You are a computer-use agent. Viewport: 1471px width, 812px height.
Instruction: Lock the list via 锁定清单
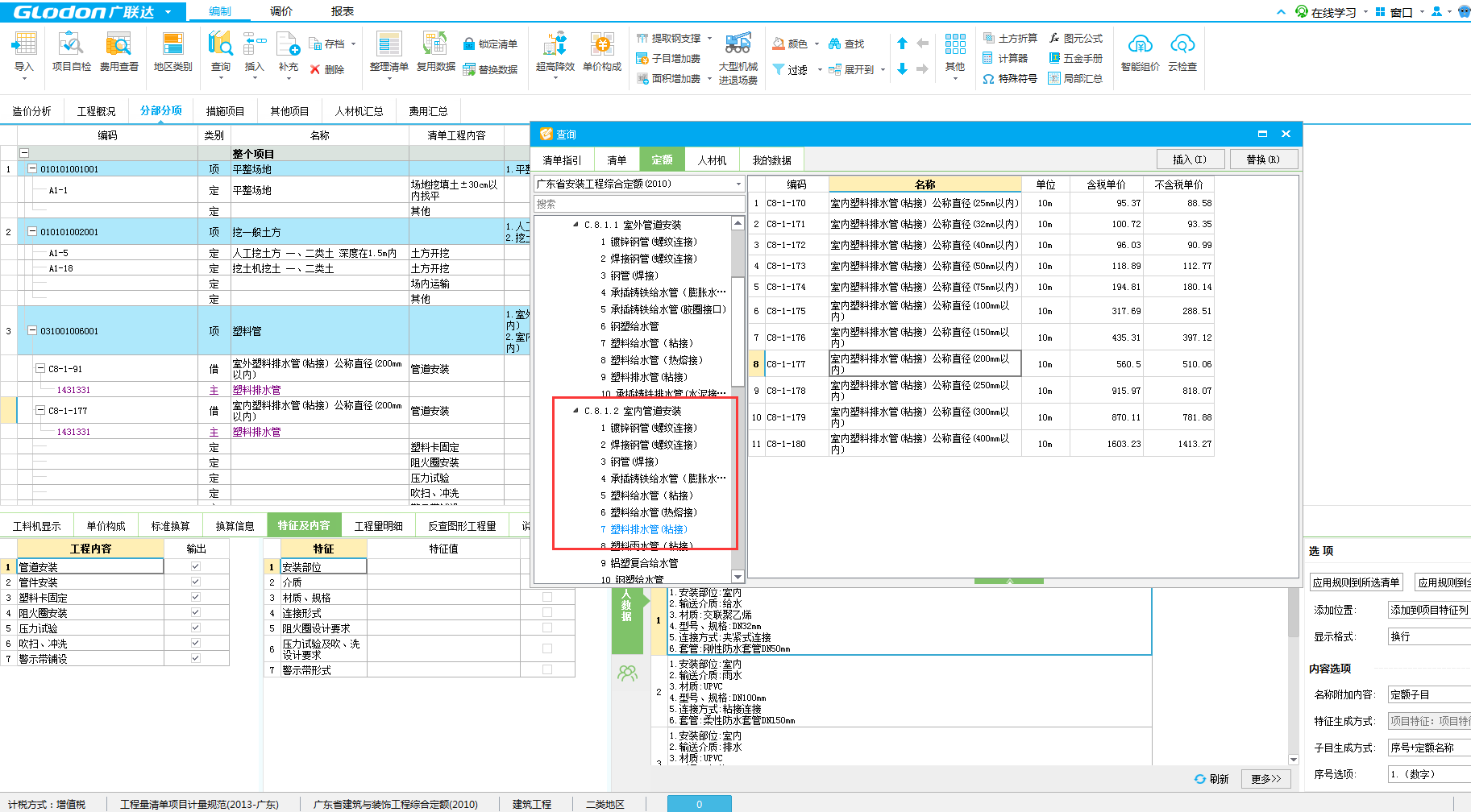pyautogui.click(x=490, y=44)
